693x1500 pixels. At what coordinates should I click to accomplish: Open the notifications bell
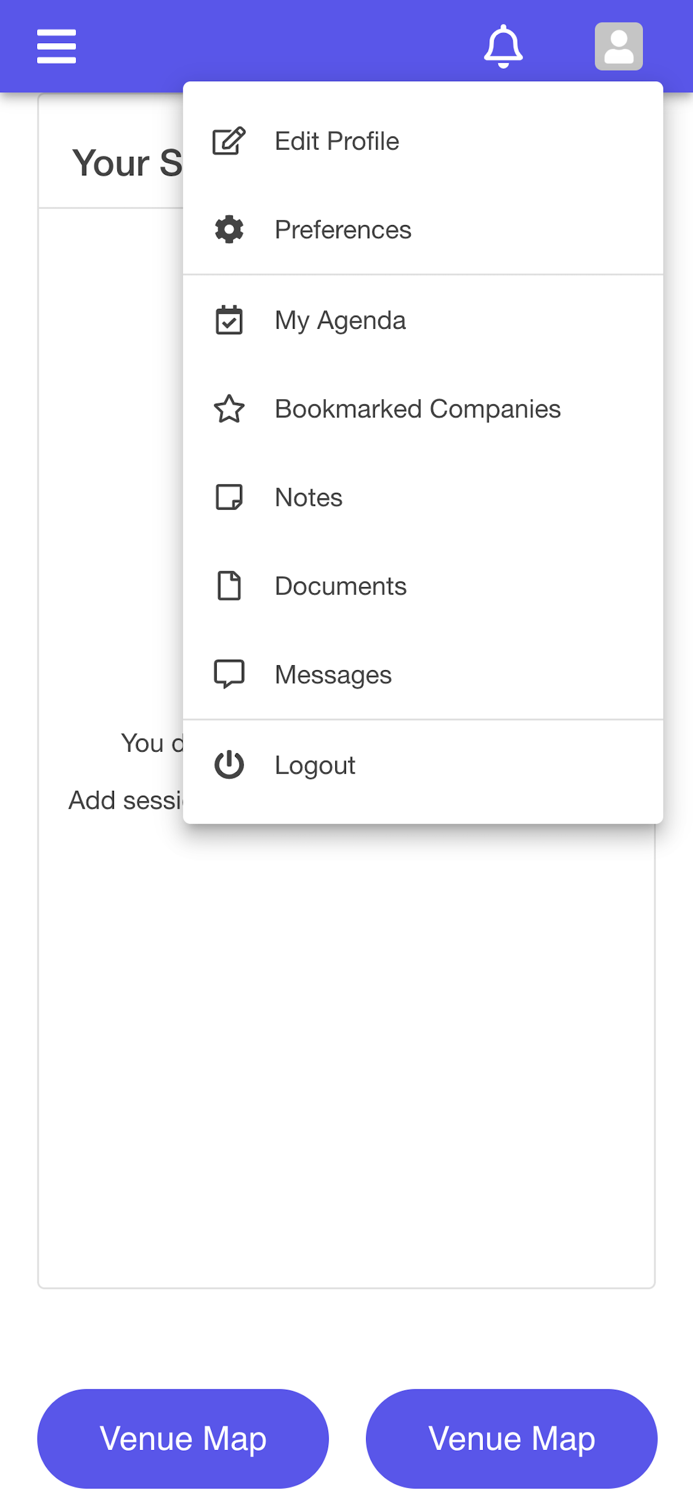[503, 47]
